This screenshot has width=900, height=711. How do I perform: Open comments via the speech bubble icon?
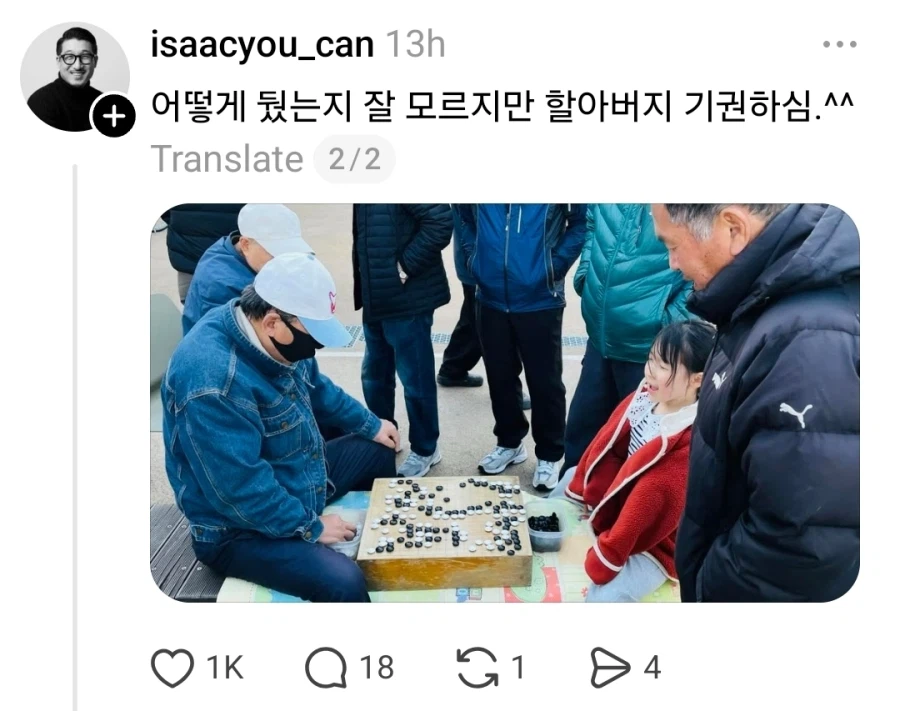coord(326,667)
